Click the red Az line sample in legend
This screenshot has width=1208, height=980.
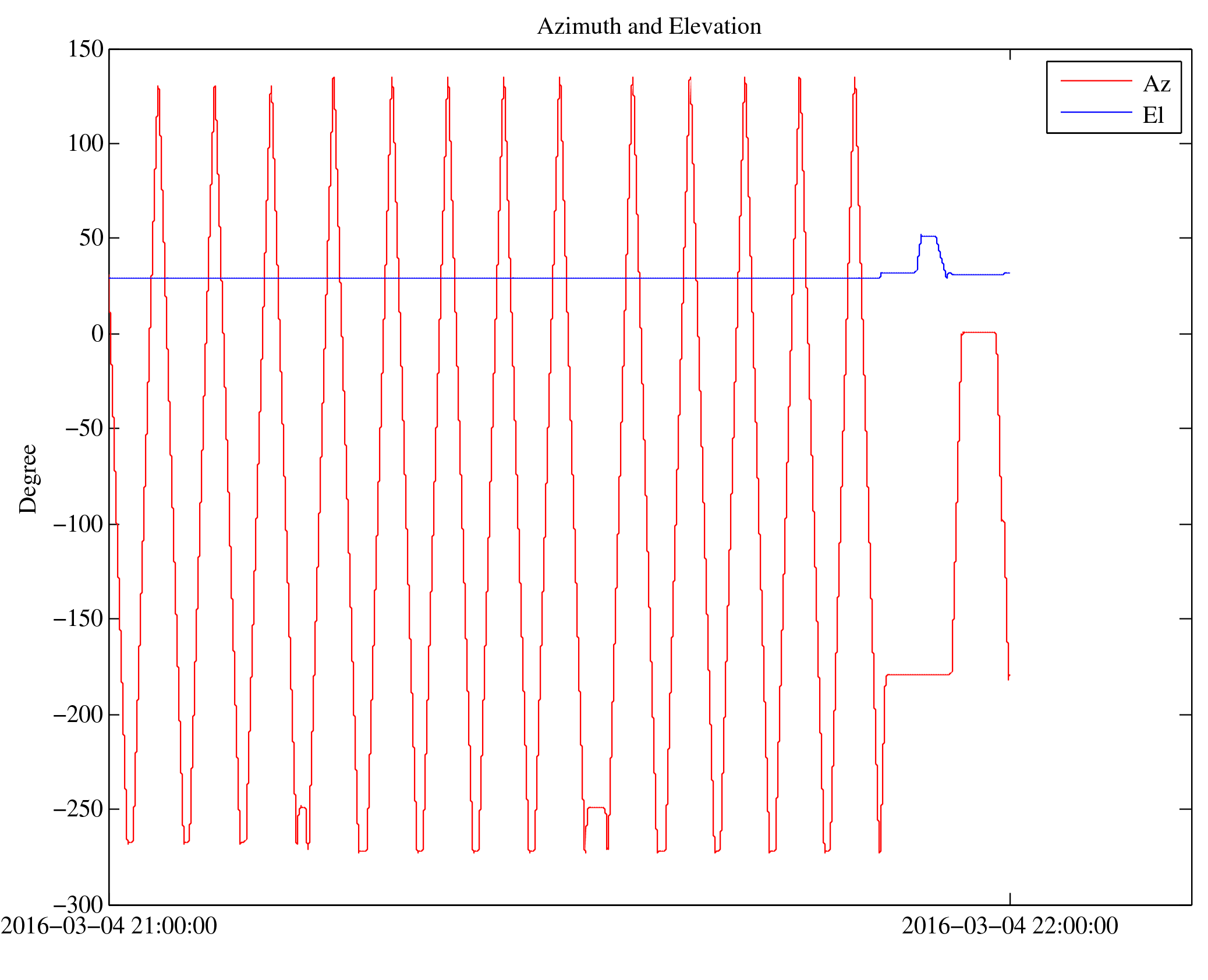(x=1096, y=81)
